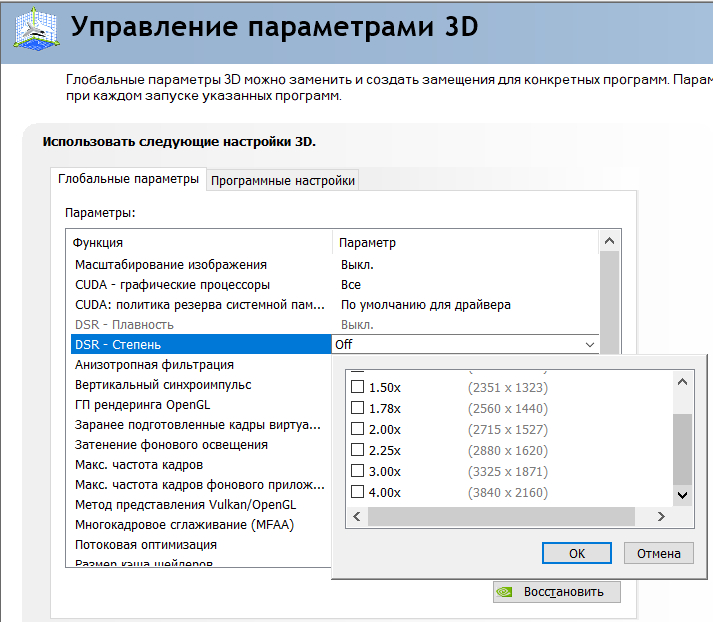Click the horizontal scrollbar thumb in DSR popup
Viewport: 713px width, 622px height.
tap(501, 517)
